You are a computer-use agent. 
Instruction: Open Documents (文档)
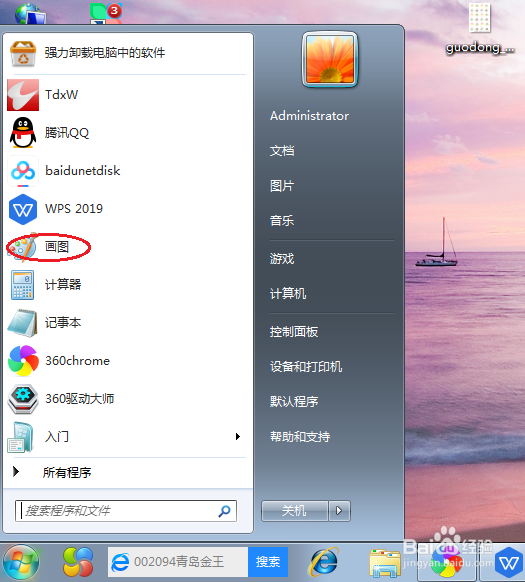[282, 151]
